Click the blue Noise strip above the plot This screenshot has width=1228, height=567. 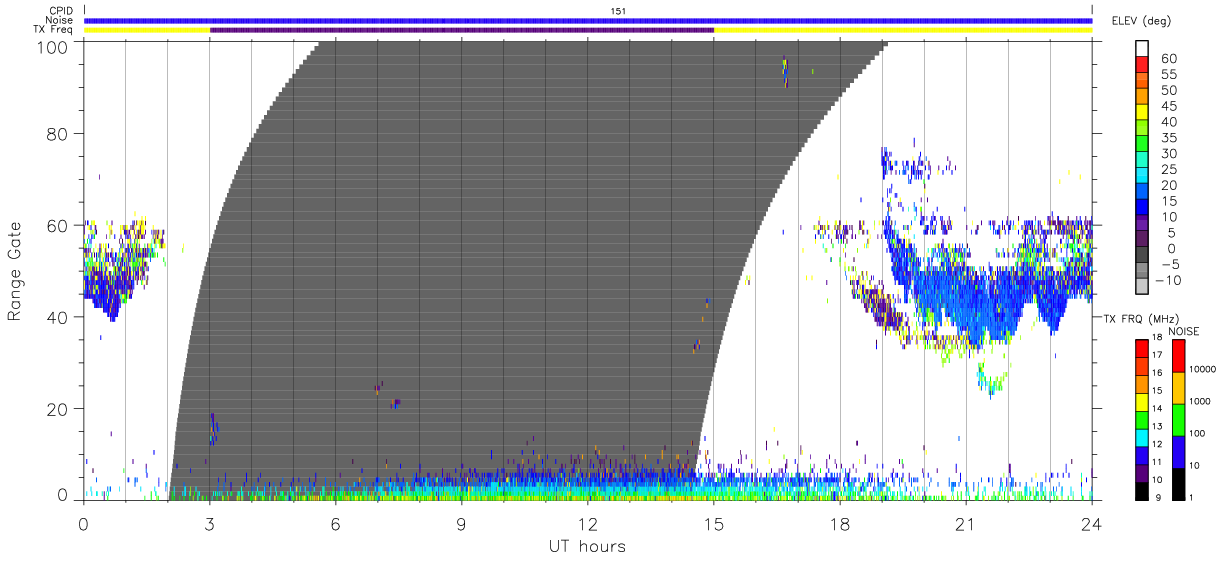588,20
